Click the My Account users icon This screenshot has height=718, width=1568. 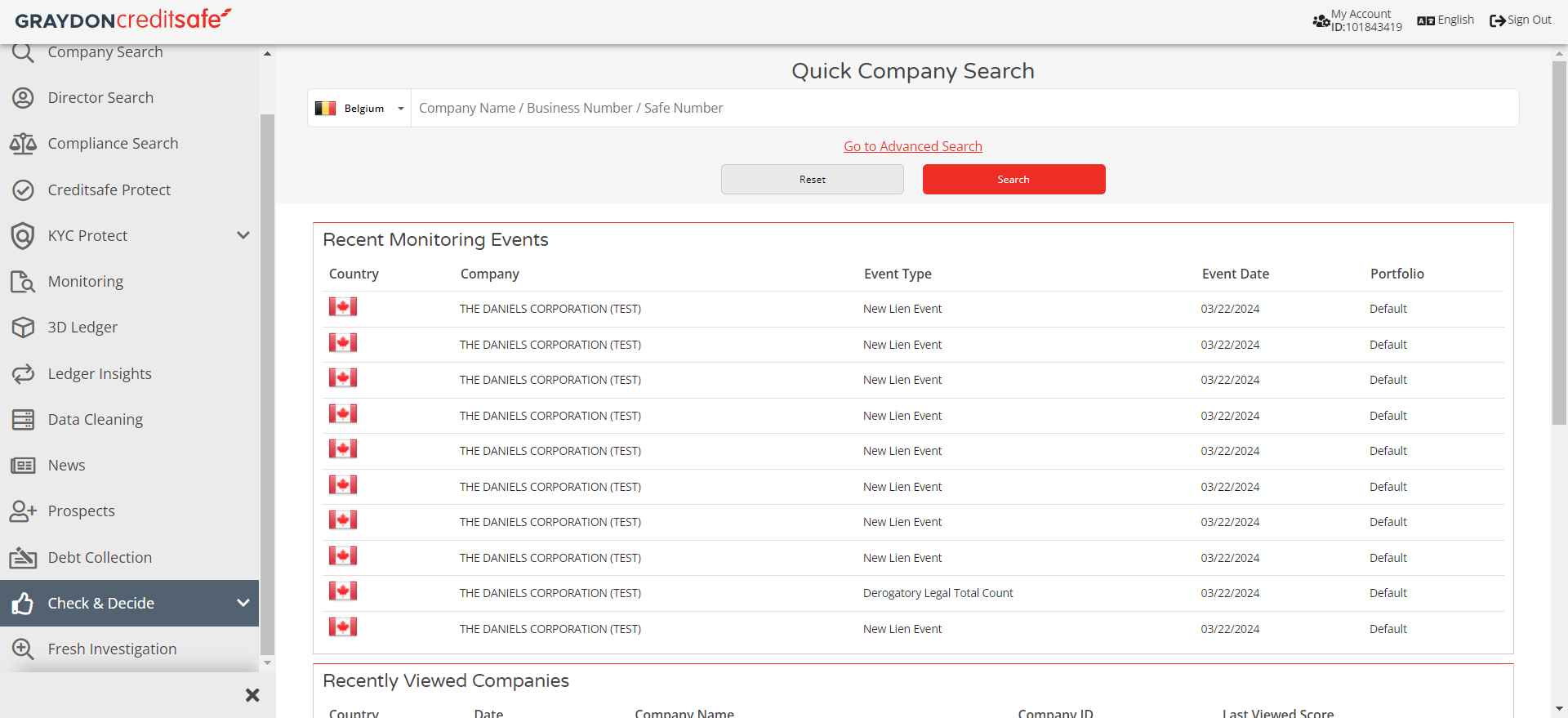[x=1321, y=21]
